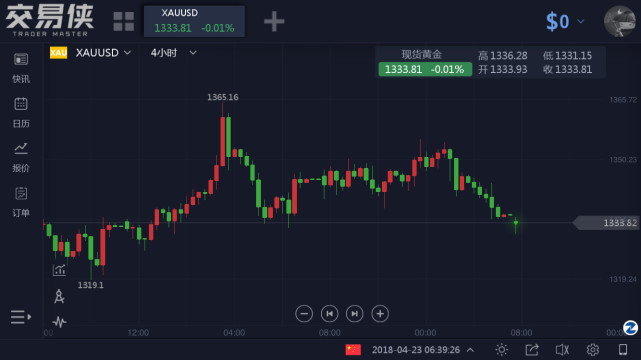Click the 1333.82 current price marker
This screenshot has height=360, width=641.
[x=607, y=223]
